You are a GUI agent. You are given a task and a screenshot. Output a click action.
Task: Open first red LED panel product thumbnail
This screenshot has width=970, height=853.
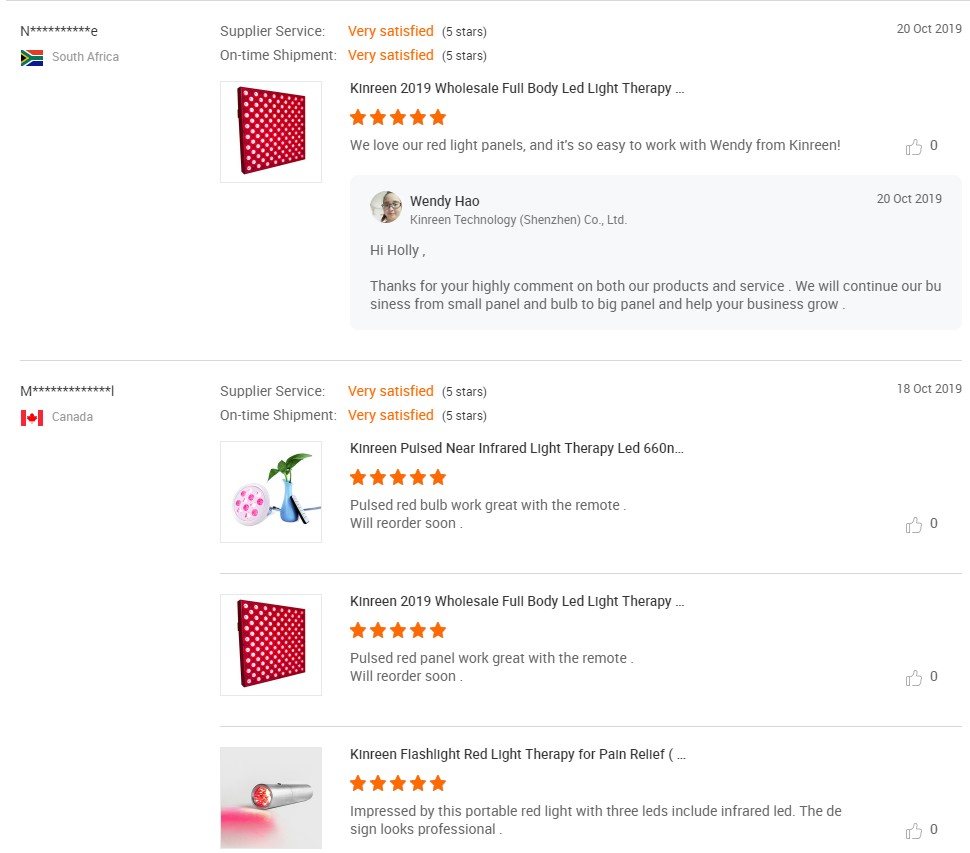tap(271, 132)
